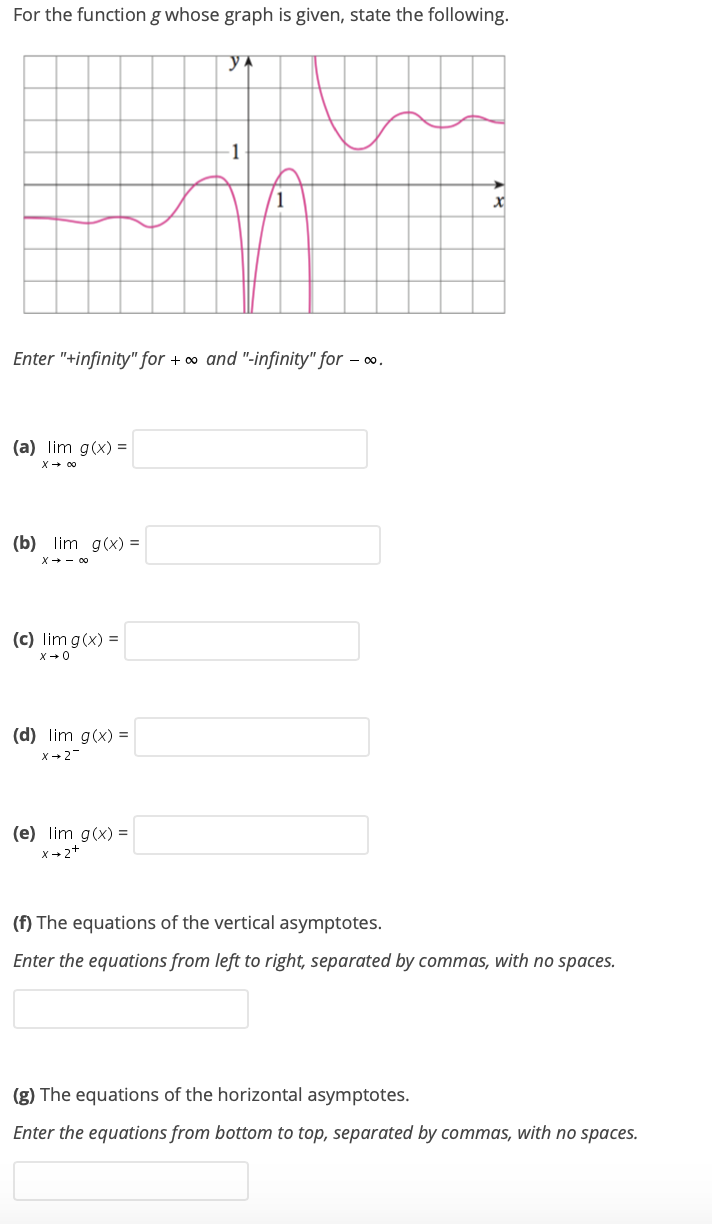Viewport: 712px width, 1224px height.
Task: Click the y-axis label on the graph
Action: click(232, 62)
